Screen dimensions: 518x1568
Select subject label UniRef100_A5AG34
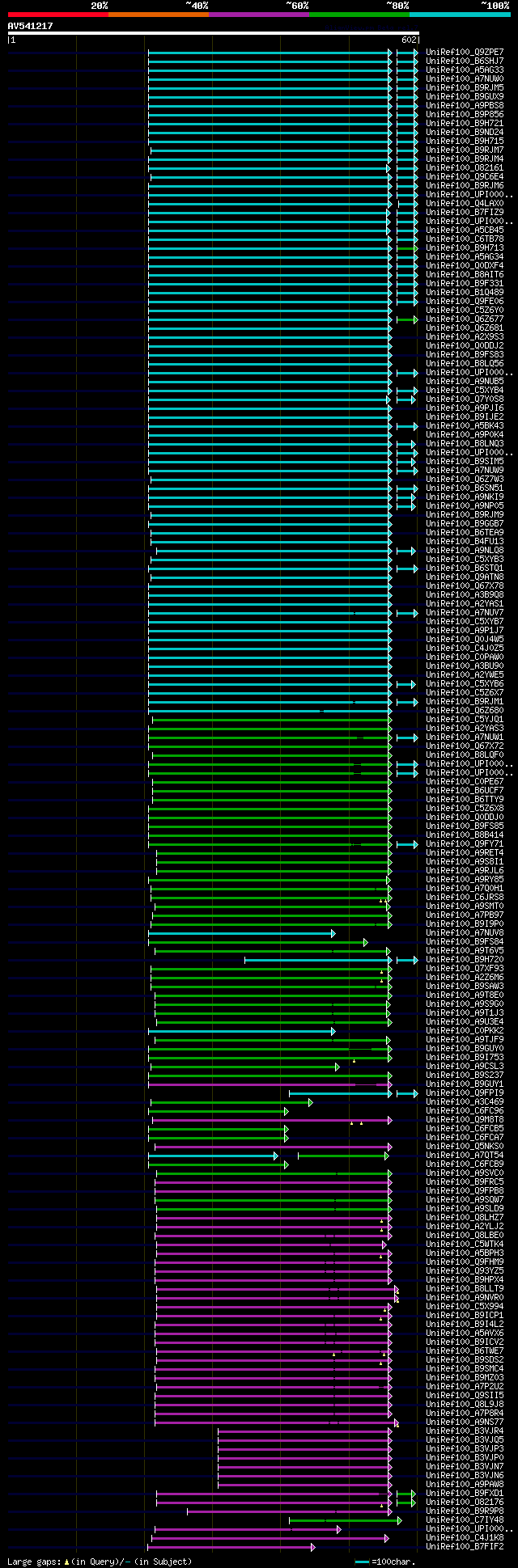(x=465, y=256)
